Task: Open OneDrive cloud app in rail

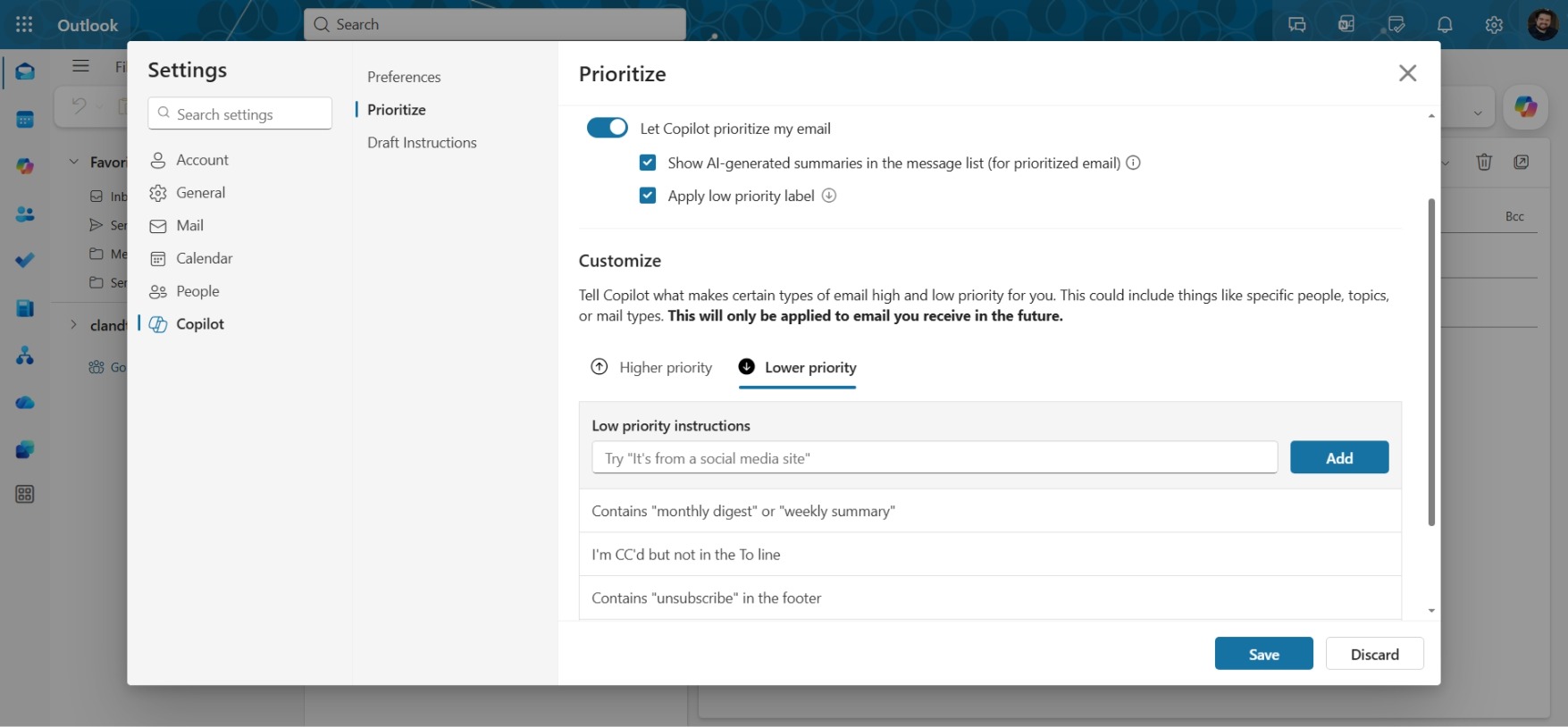Action: pyautogui.click(x=25, y=403)
